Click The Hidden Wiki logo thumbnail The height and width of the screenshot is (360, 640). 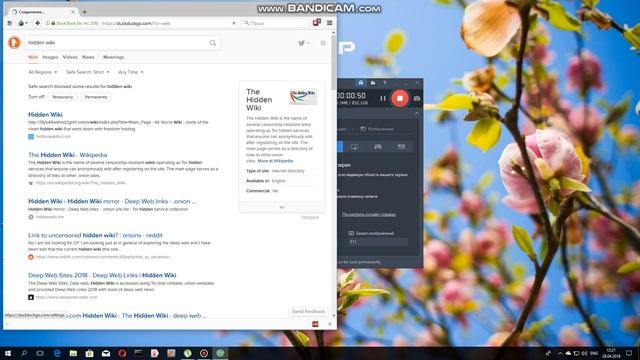click(303, 97)
